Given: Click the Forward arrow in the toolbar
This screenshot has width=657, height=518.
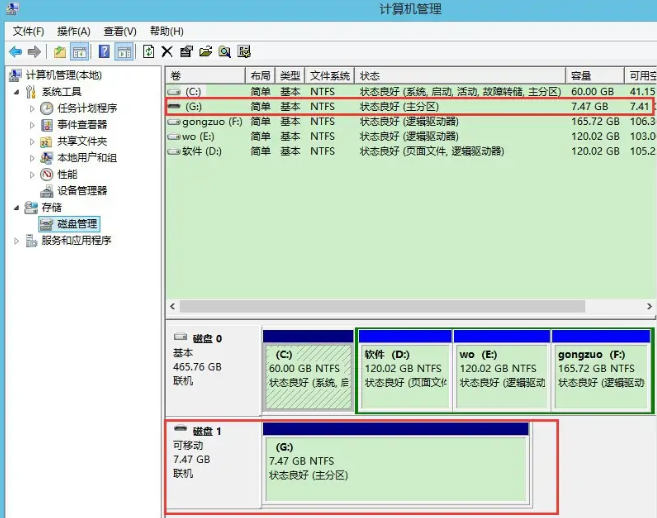Looking at the screenshot, I should [34, 52].
